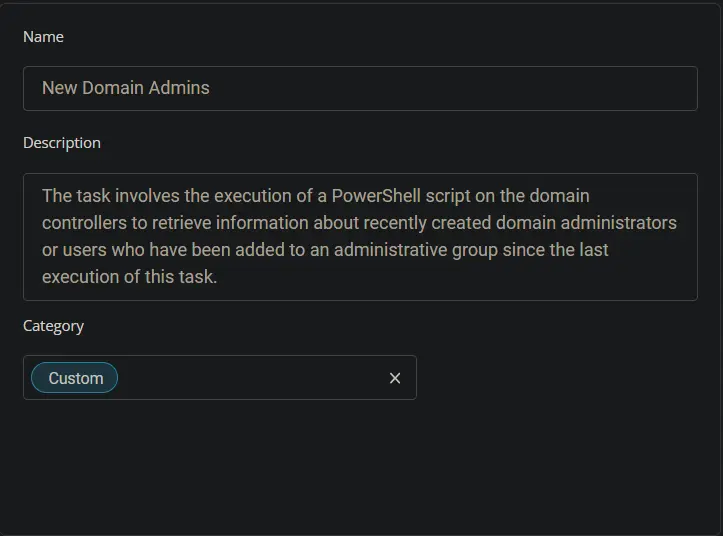Click 'administrative group' phrase in the description
Screen dimensions: 723x536
coord(416,250)
